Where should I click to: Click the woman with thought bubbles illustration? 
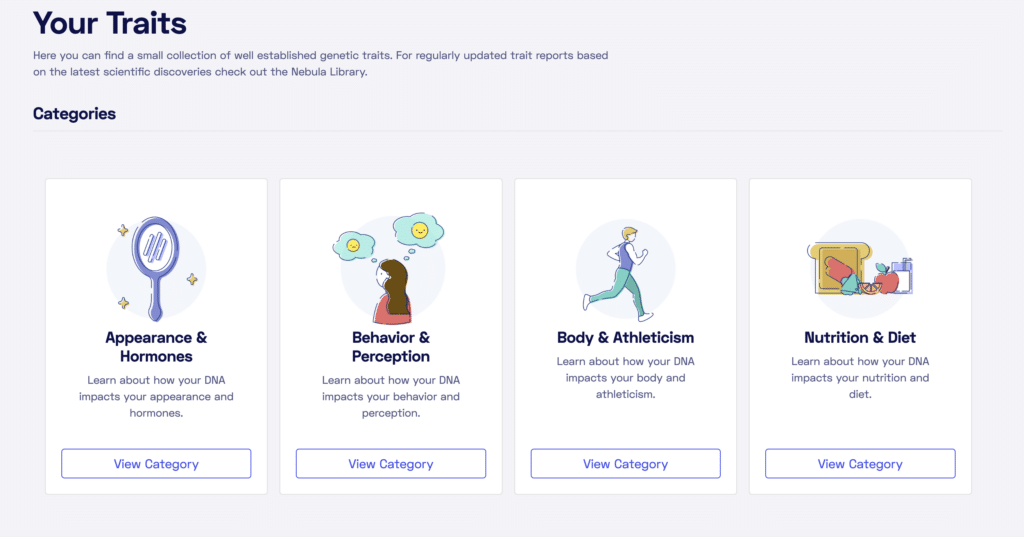point(391,268)
